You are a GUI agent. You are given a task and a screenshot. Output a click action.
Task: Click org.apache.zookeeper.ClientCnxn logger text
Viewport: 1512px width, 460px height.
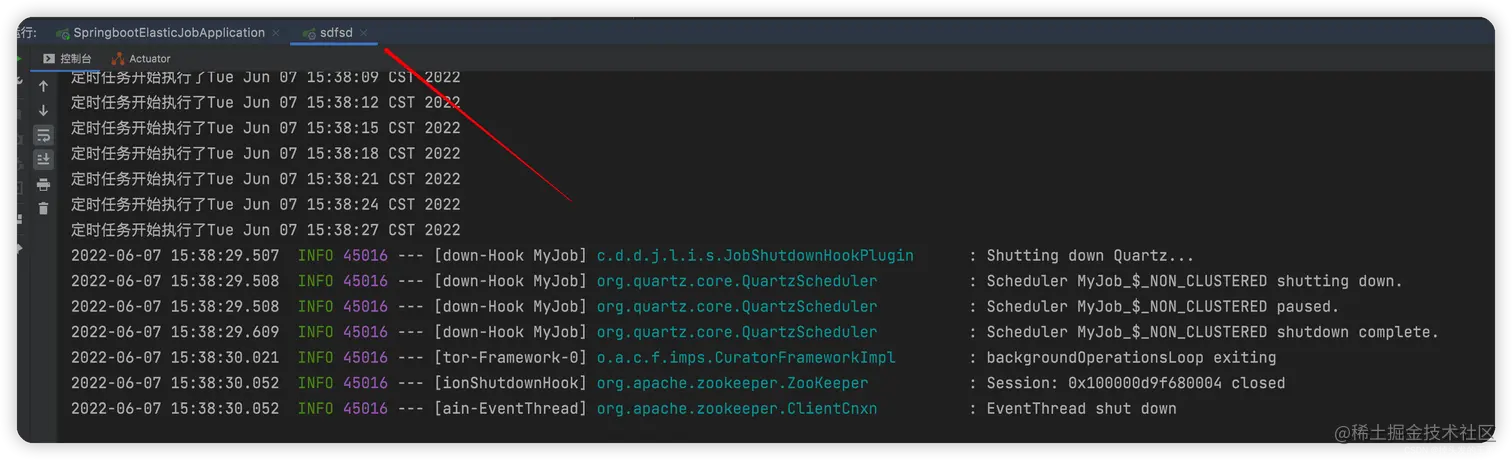[x=737, y=409]
